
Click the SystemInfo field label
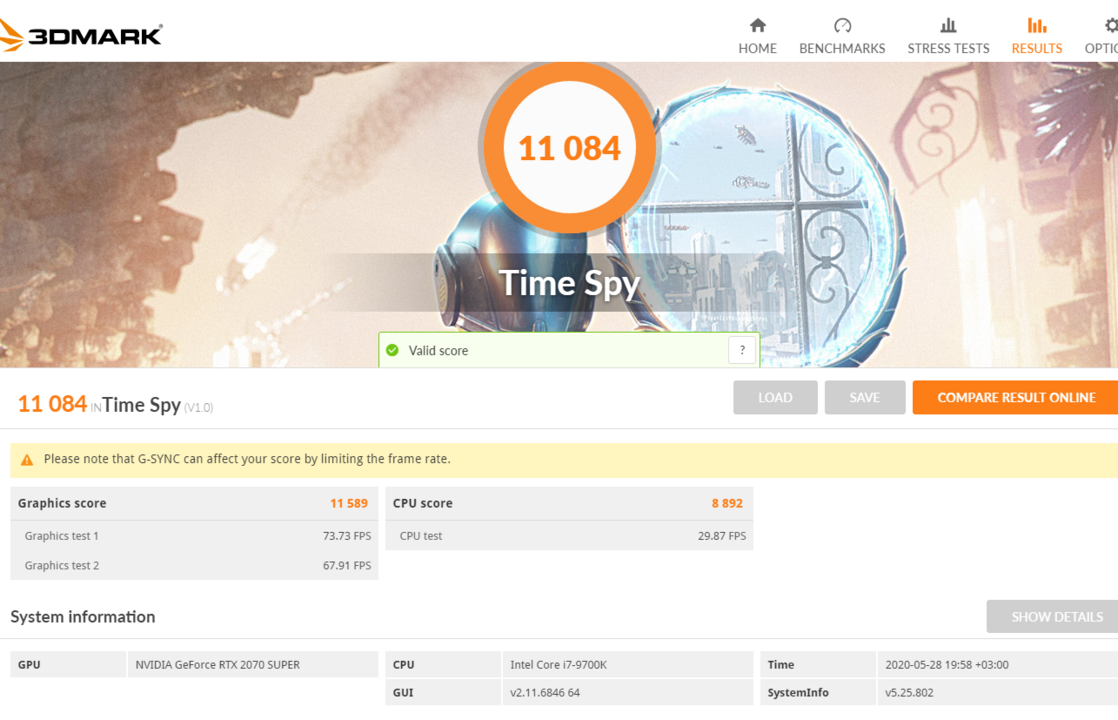(798, 692)
